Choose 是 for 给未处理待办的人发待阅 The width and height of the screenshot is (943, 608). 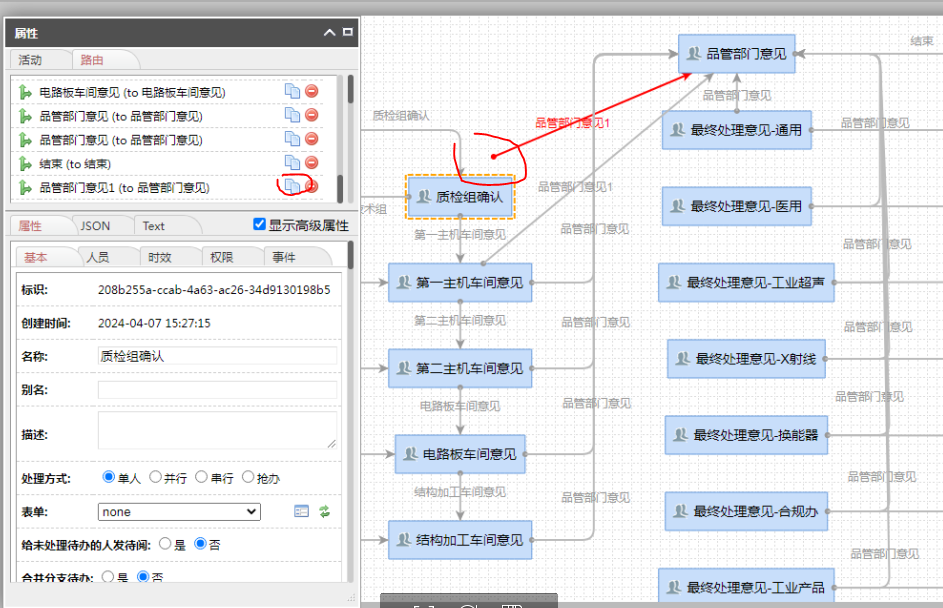(x=165, y=544)
